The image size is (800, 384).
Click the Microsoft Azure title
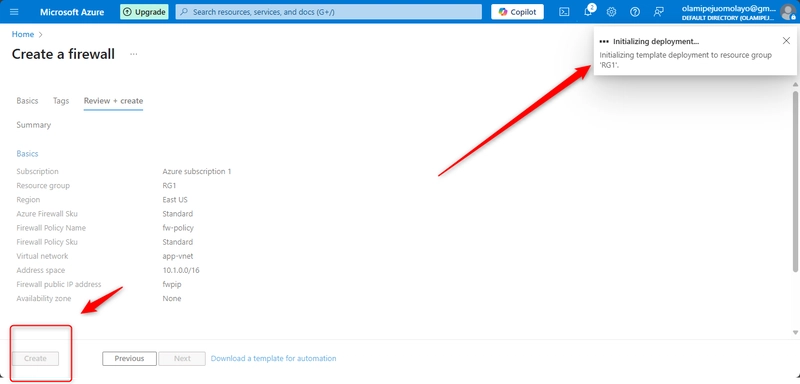click(72, 12)
